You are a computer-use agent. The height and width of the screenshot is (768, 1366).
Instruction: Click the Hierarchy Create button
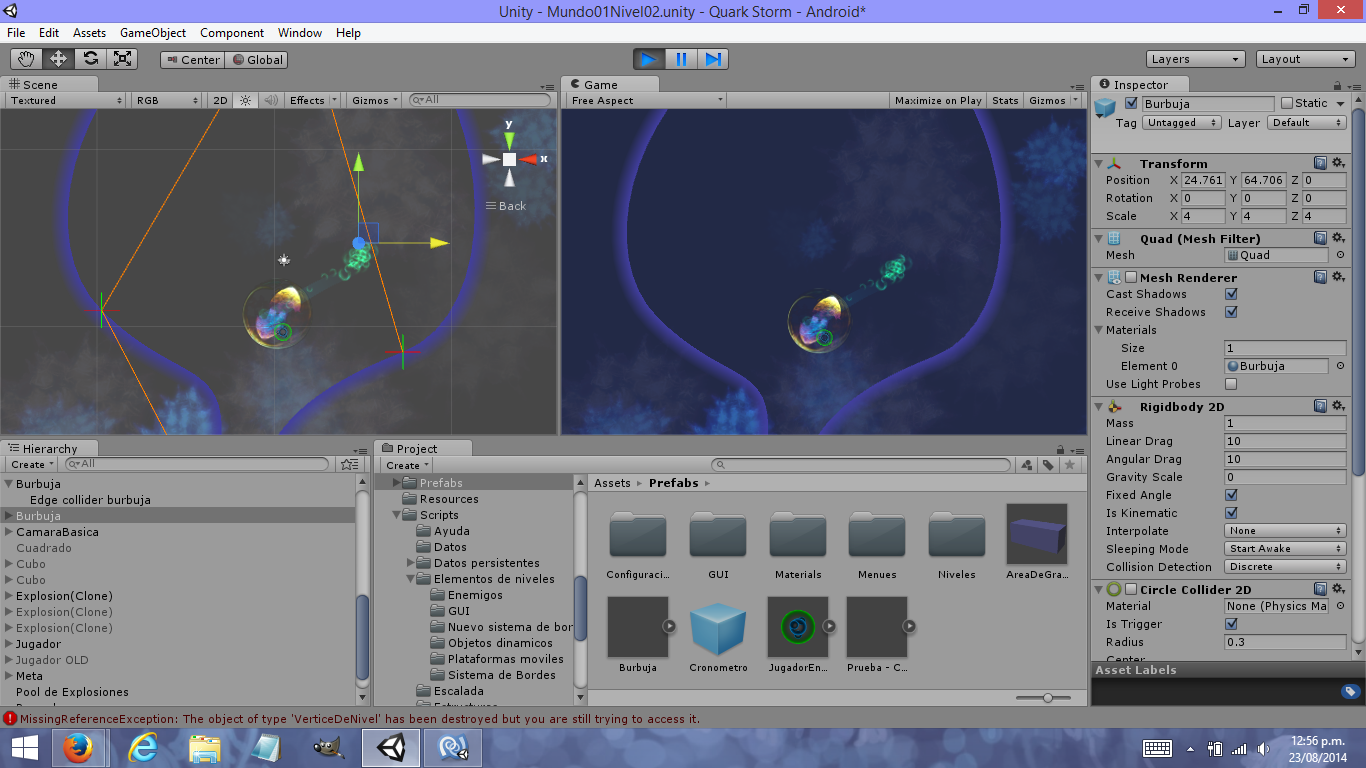pyautogui.click(x=31, y=464)
